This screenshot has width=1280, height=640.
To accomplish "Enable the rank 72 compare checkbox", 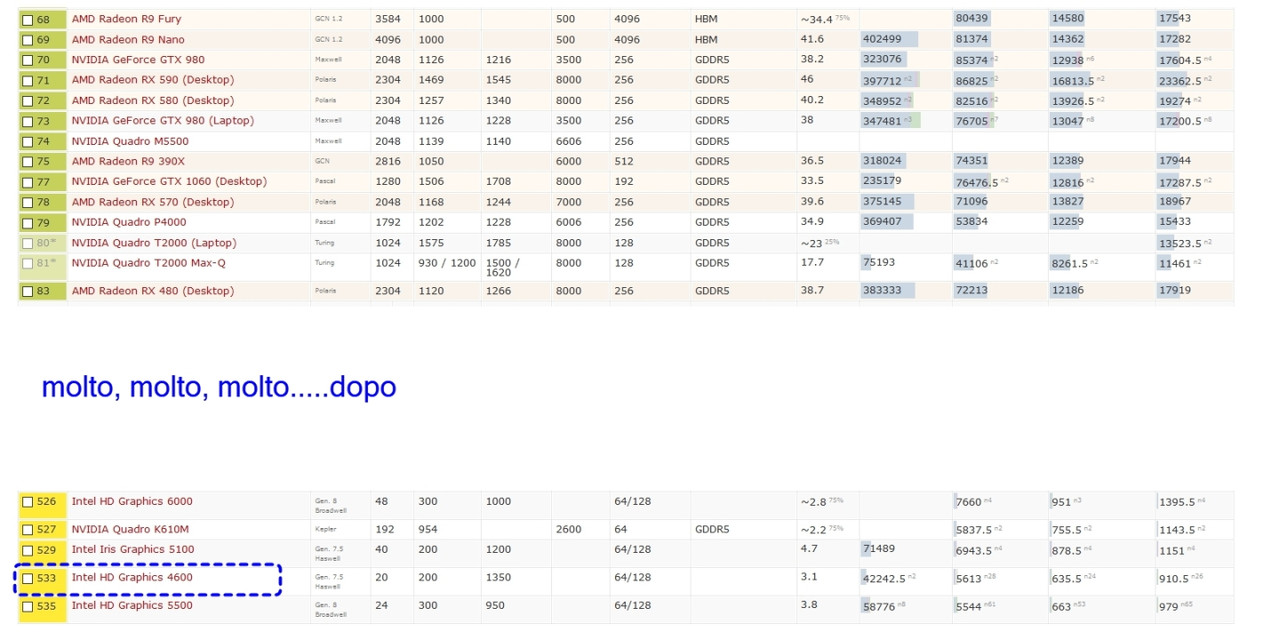I will [x=28, y=101].
